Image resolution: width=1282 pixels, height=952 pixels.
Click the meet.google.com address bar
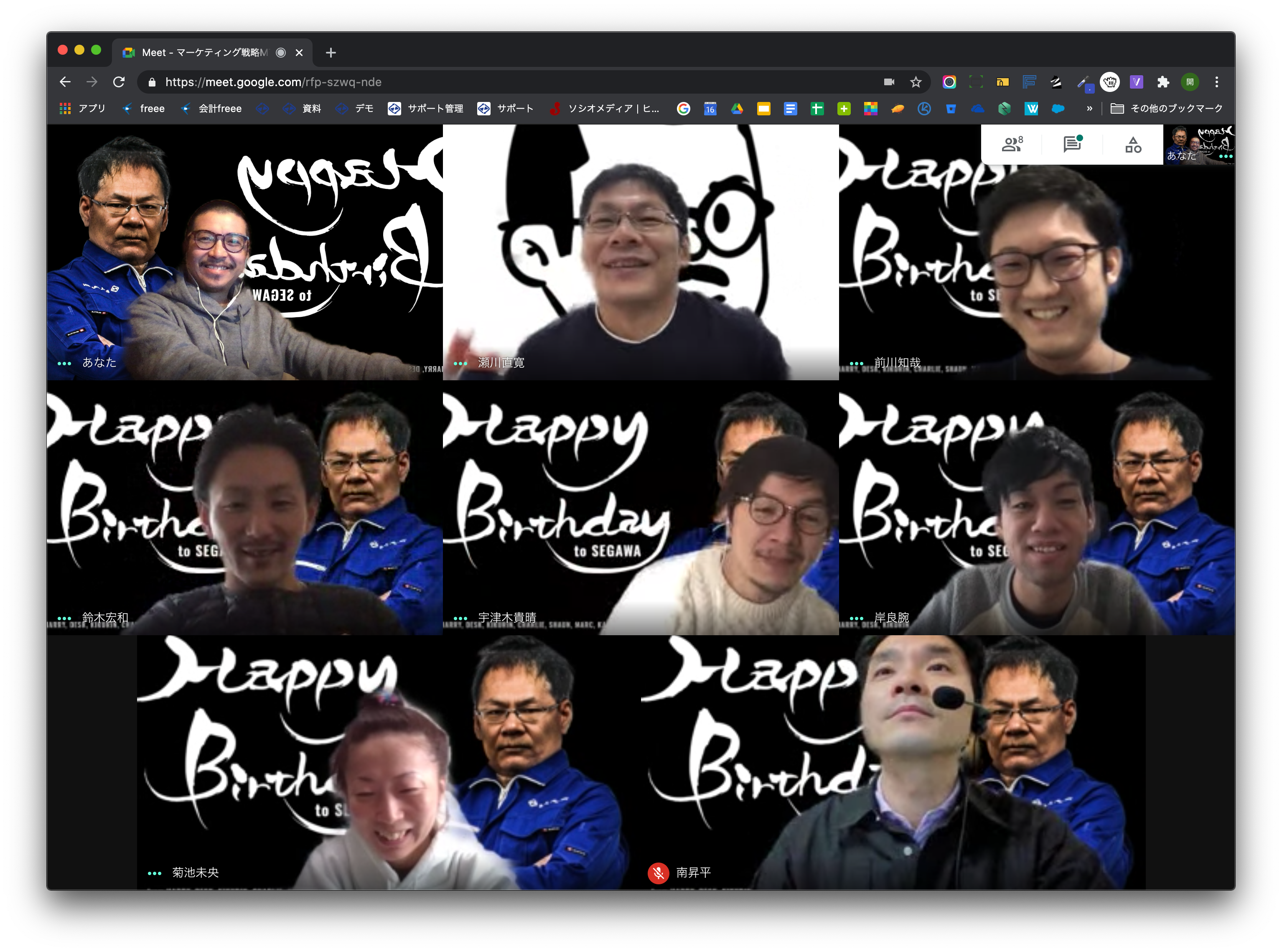[507, 82]
